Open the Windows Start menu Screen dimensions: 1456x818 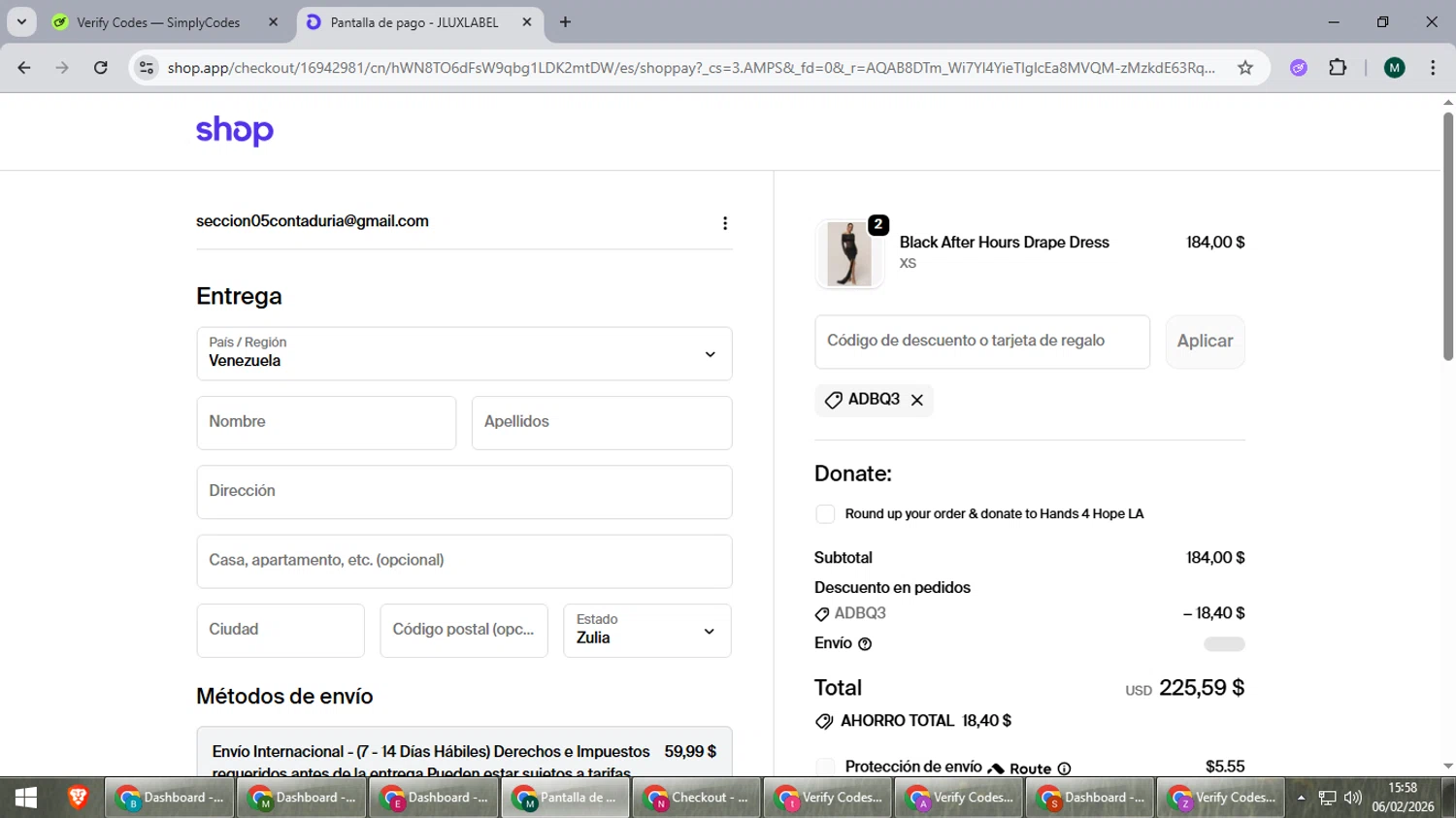(26, 798)
